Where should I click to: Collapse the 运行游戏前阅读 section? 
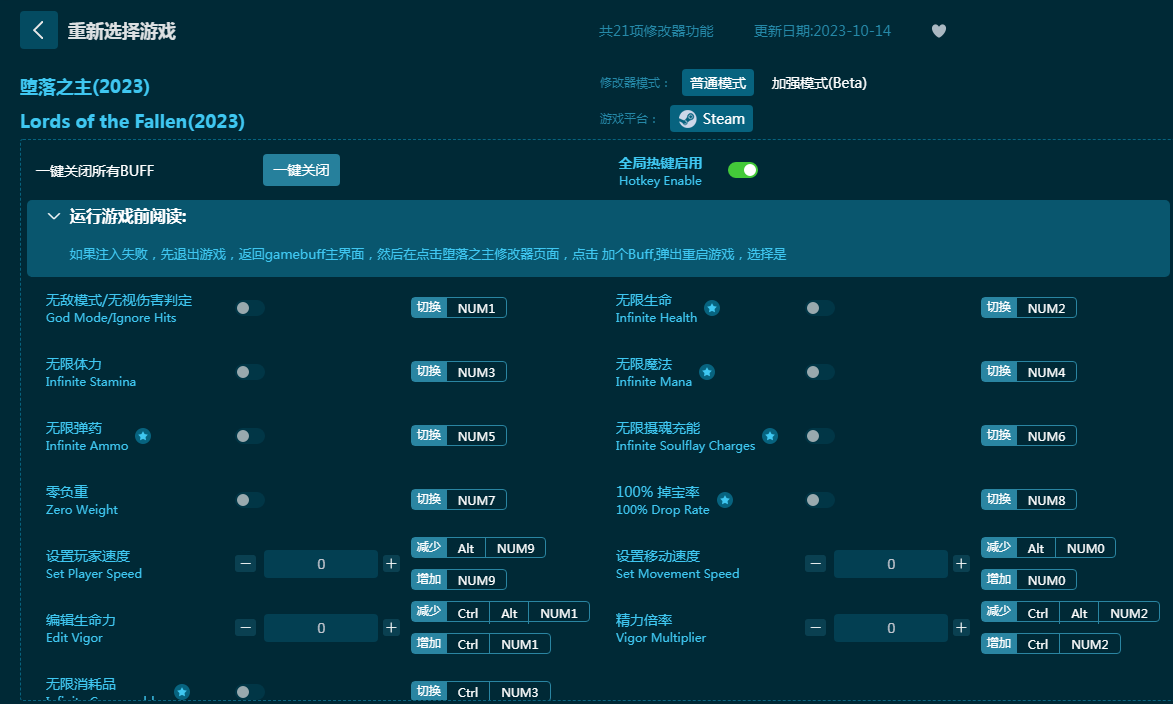click(54, 216)
